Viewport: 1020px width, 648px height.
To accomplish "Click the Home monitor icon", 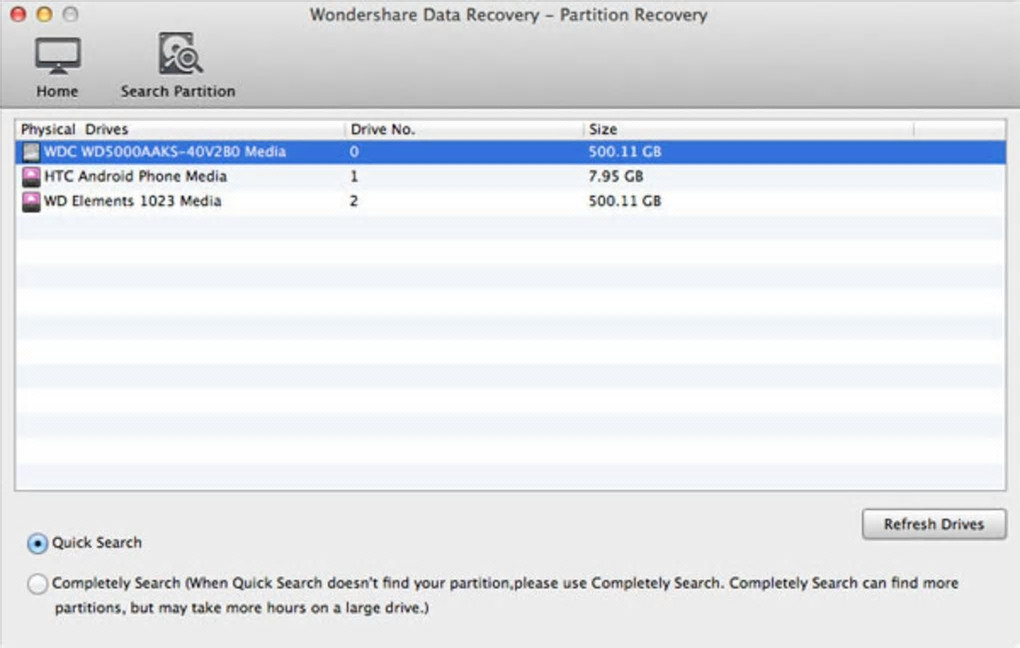I will coord(57,55).
